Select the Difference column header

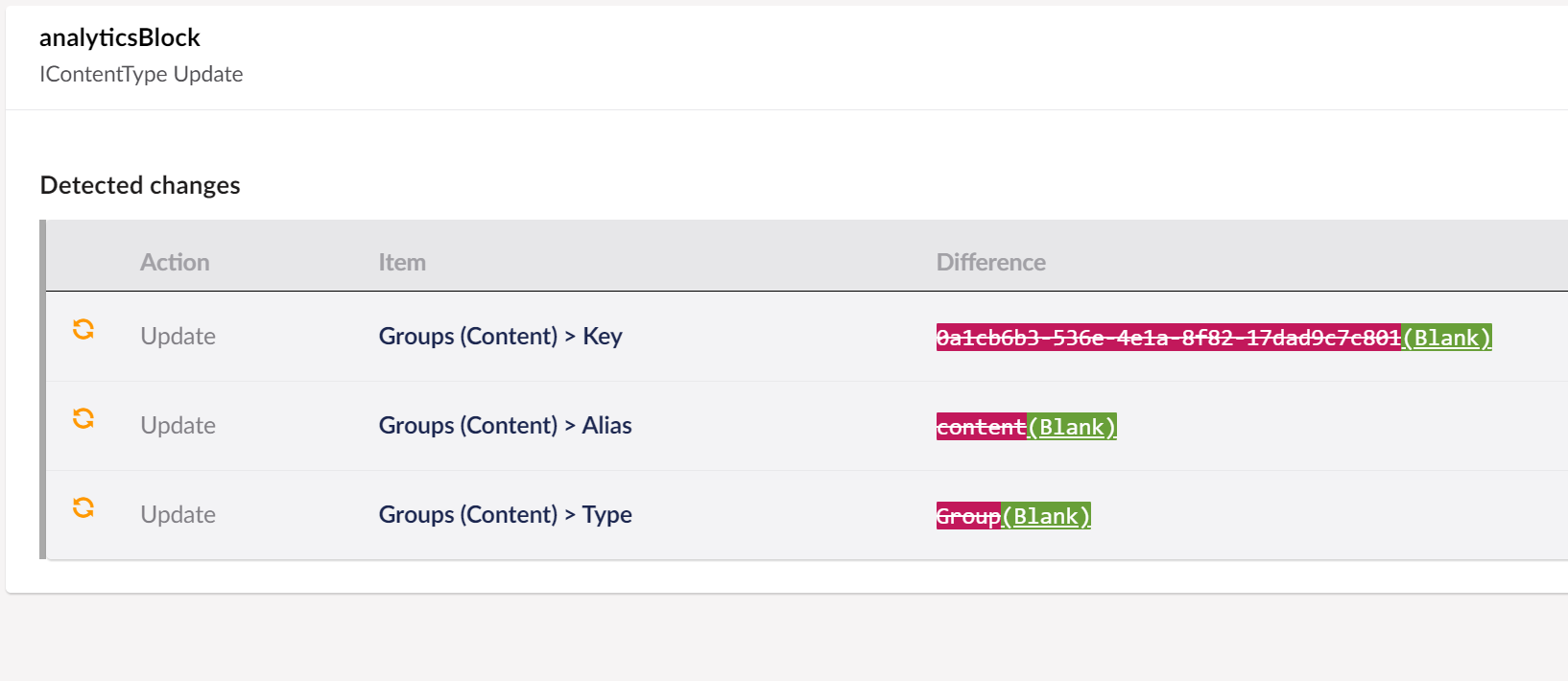[991, 262]
